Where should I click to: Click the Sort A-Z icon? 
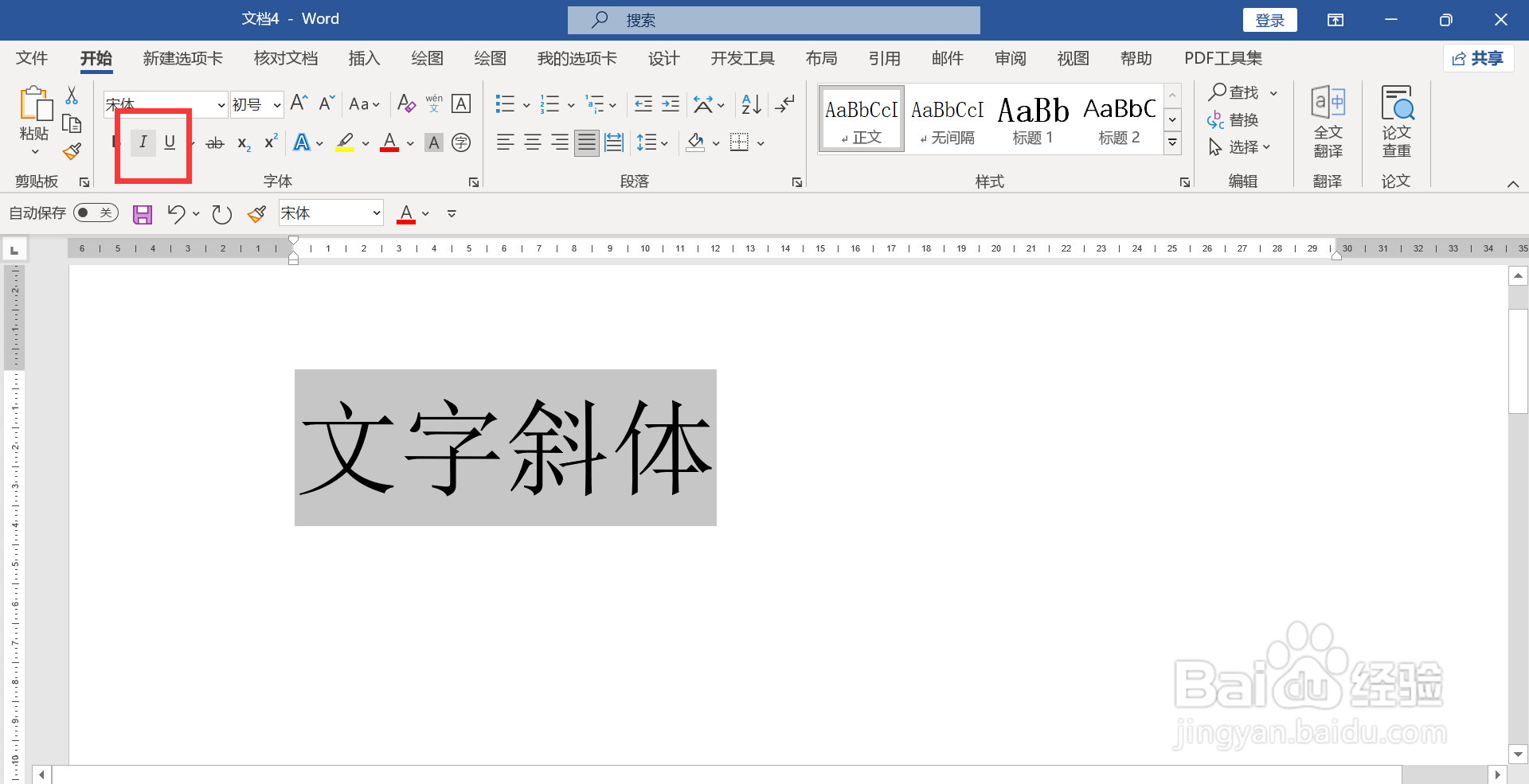click(x=751, y=103)
